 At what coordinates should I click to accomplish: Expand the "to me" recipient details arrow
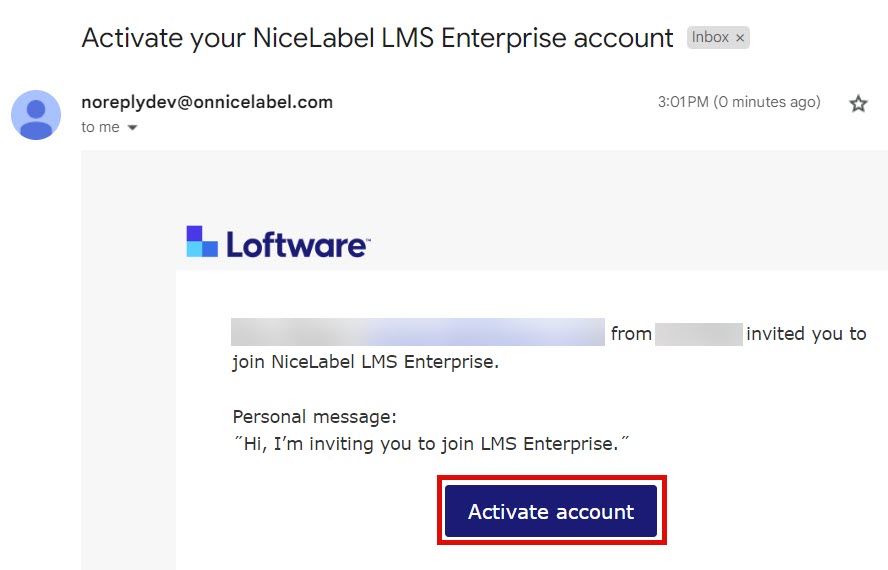132,128
